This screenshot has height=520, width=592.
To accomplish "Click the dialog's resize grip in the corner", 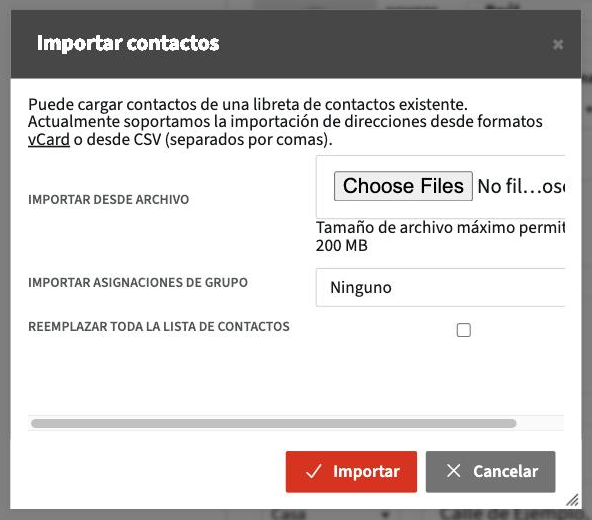I will point(572,500).
